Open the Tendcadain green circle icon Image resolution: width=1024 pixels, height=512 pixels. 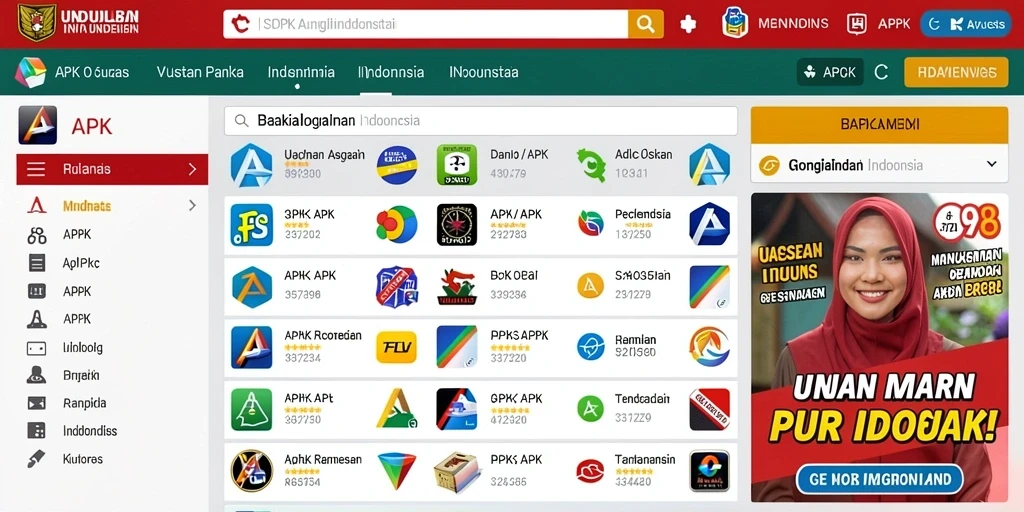[x=590, y=409]
